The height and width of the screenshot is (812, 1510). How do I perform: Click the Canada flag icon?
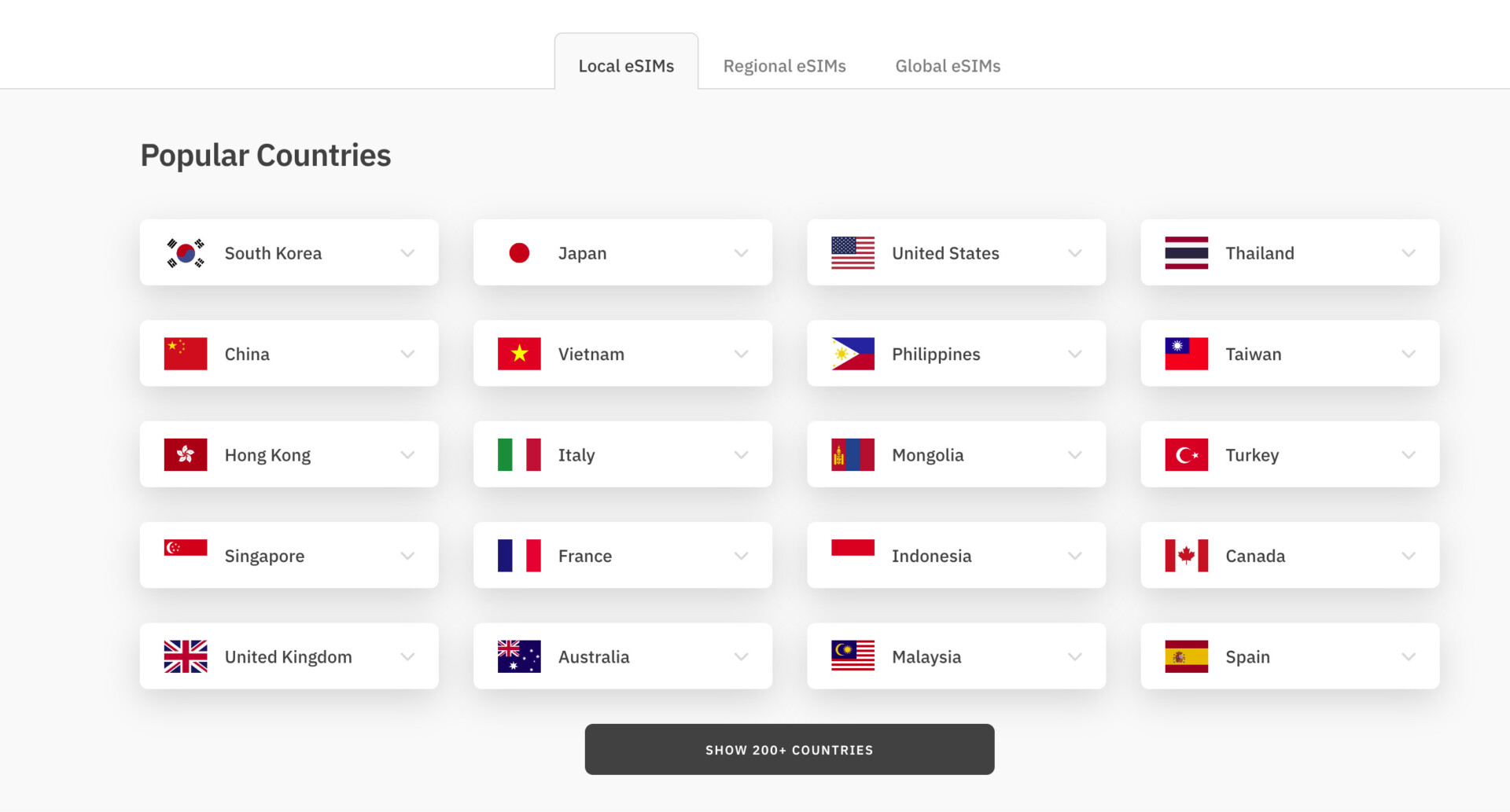(1186, 556)
